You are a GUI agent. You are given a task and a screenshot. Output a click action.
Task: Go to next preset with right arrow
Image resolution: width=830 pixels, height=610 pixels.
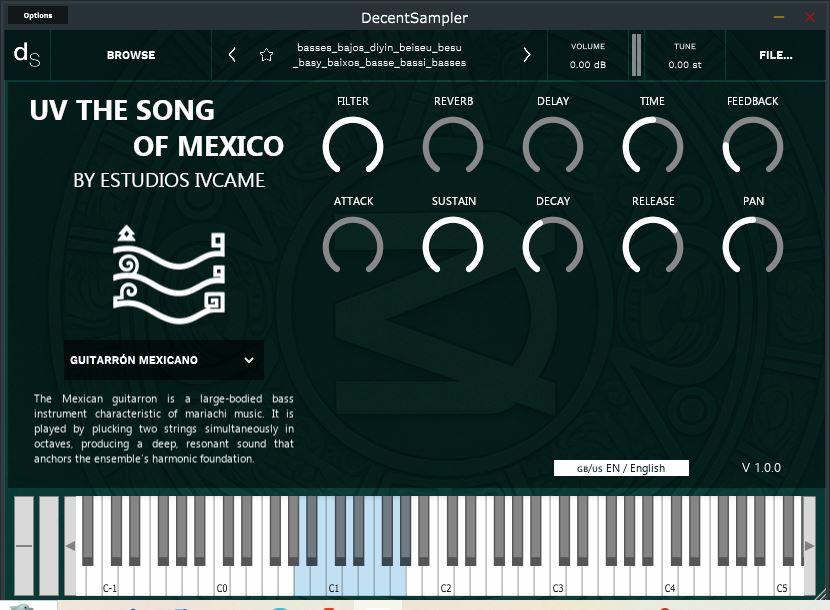click(527, 55)
